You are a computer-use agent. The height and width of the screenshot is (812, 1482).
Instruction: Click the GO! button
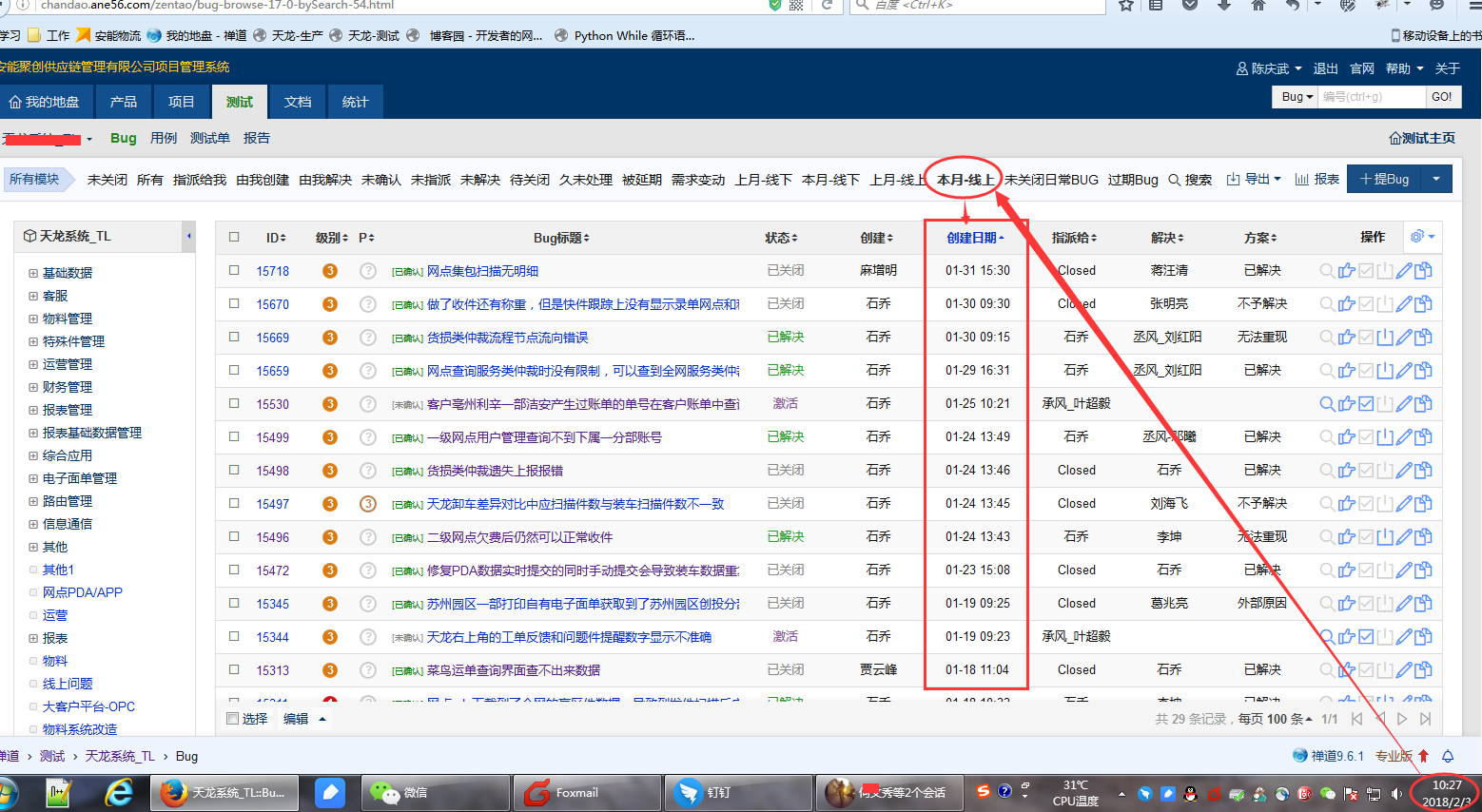point(1441,97)
